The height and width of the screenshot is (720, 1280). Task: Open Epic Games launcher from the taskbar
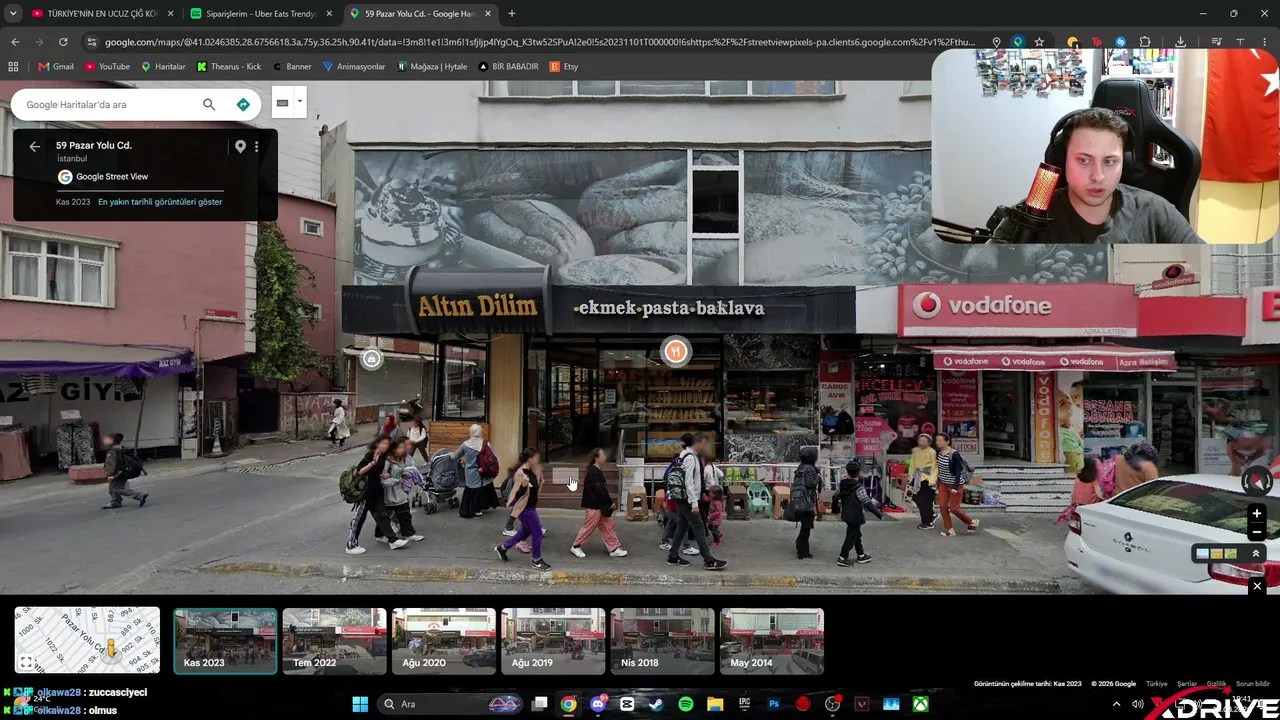[x=744, y=704]
